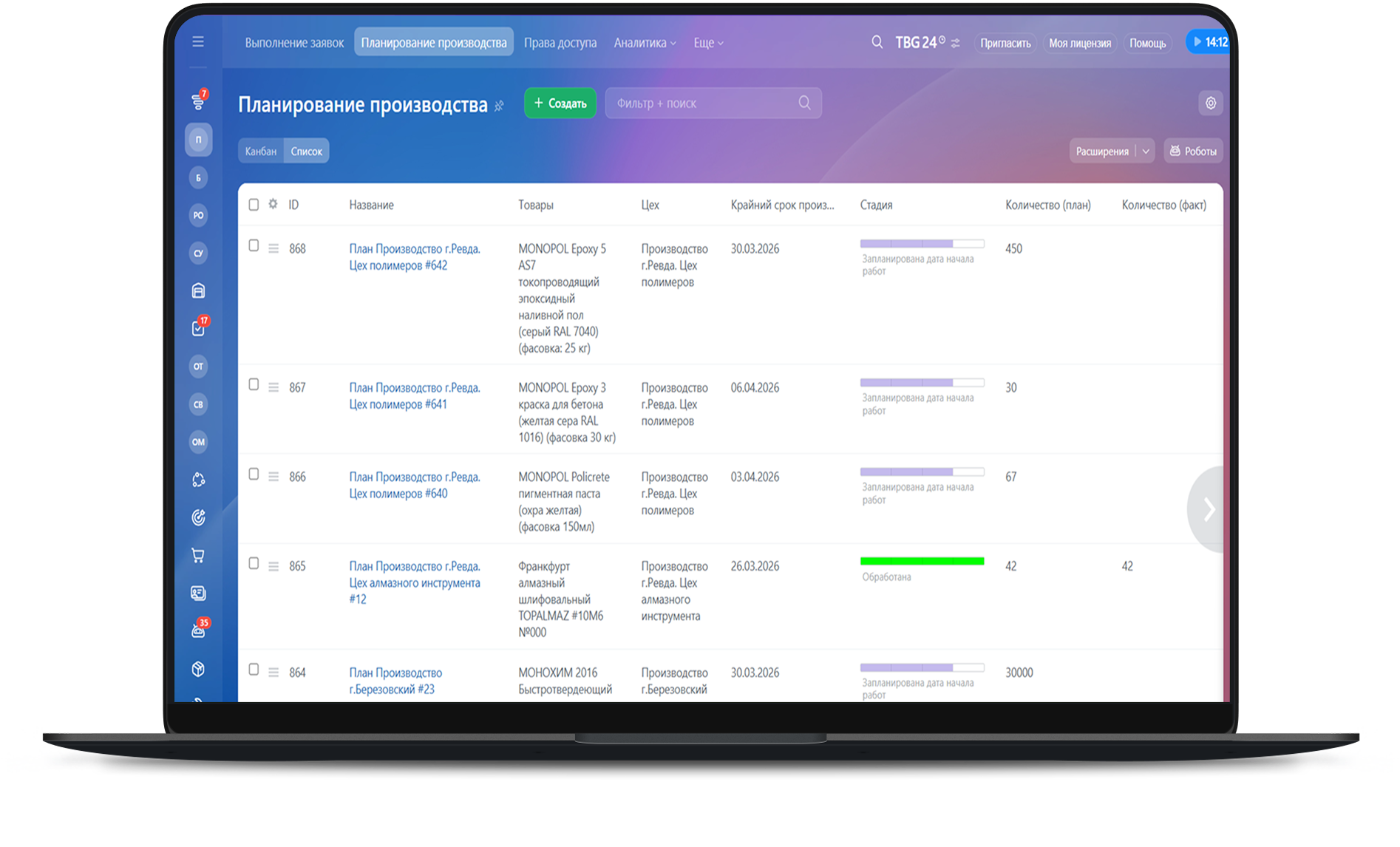Open the Права доступа tab
This screenshot has width=1400, height=847.
560,43
